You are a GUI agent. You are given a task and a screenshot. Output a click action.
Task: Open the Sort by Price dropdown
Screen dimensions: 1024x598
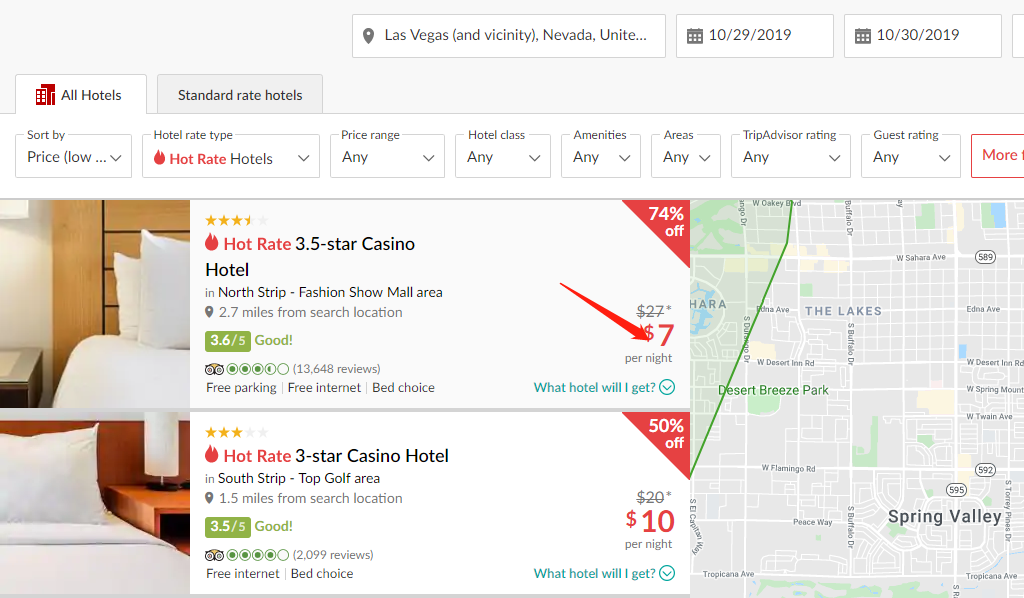click(74, 157)
